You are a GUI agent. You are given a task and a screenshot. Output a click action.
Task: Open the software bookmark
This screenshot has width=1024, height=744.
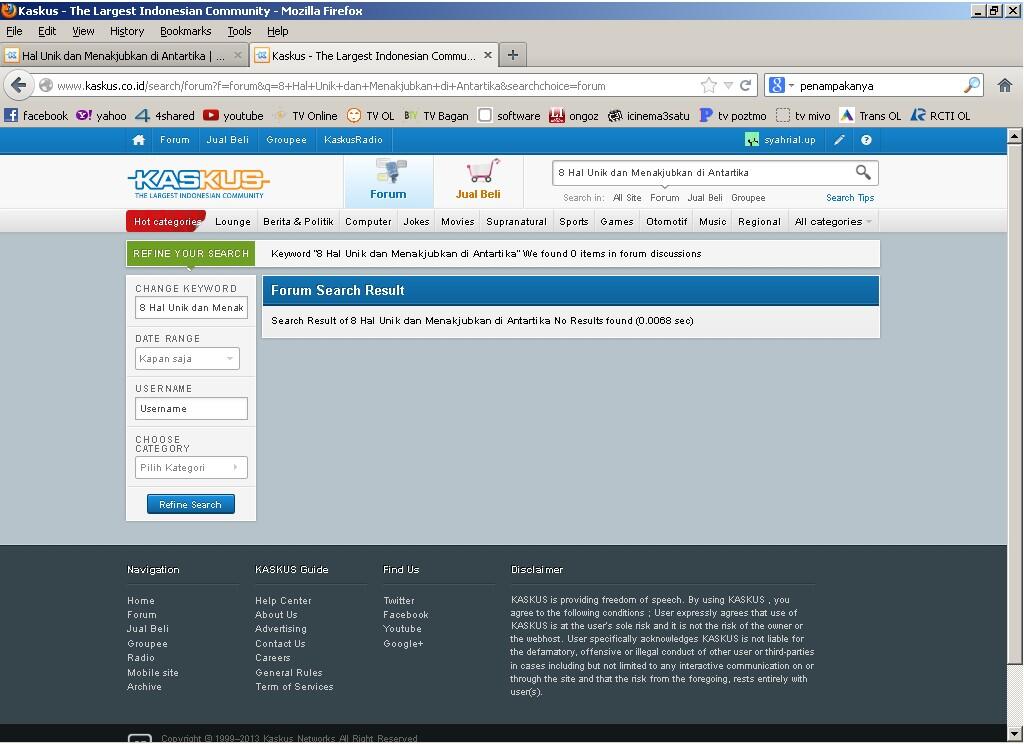(509, 116)
